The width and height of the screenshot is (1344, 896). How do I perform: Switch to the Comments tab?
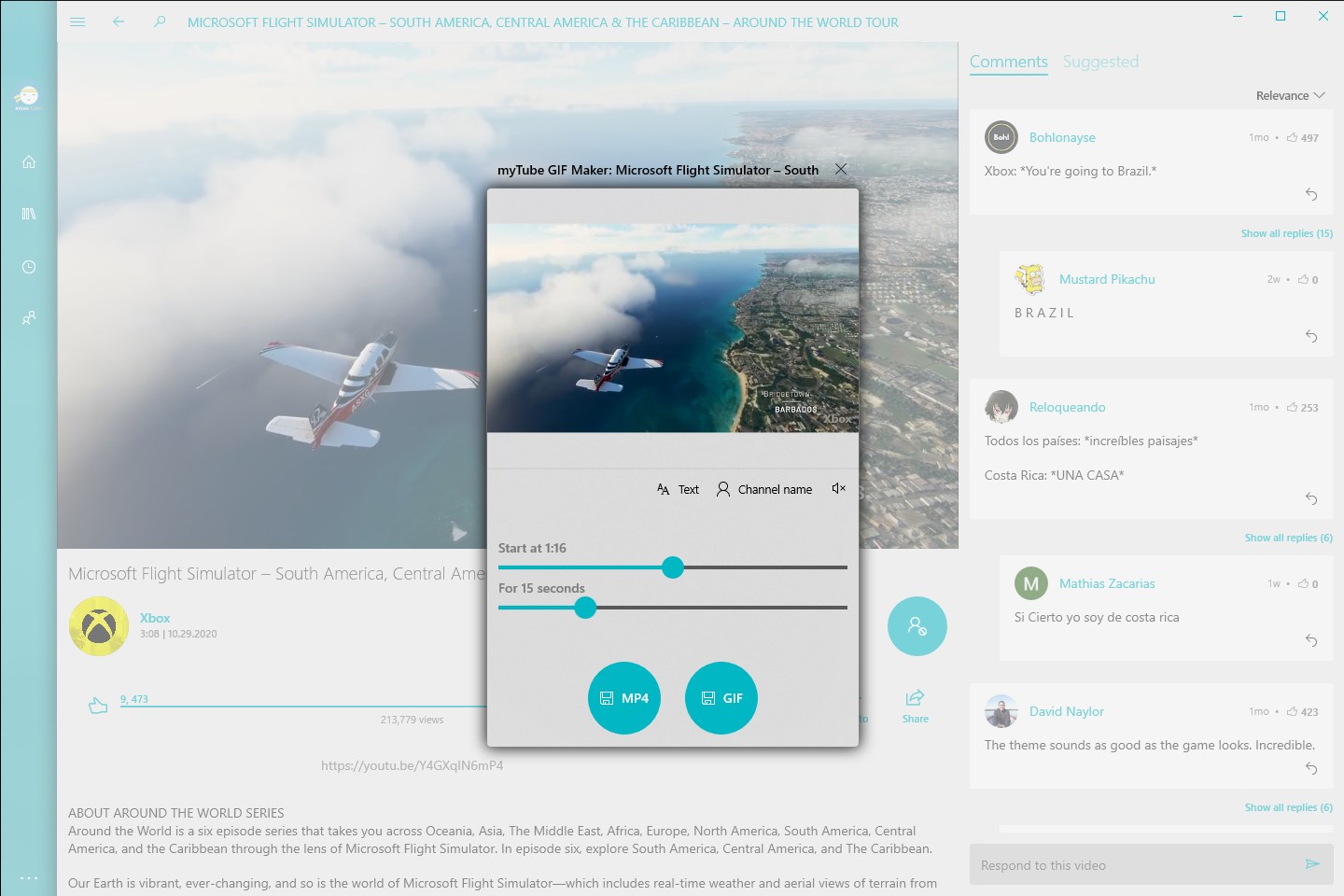pos(1009,62)
